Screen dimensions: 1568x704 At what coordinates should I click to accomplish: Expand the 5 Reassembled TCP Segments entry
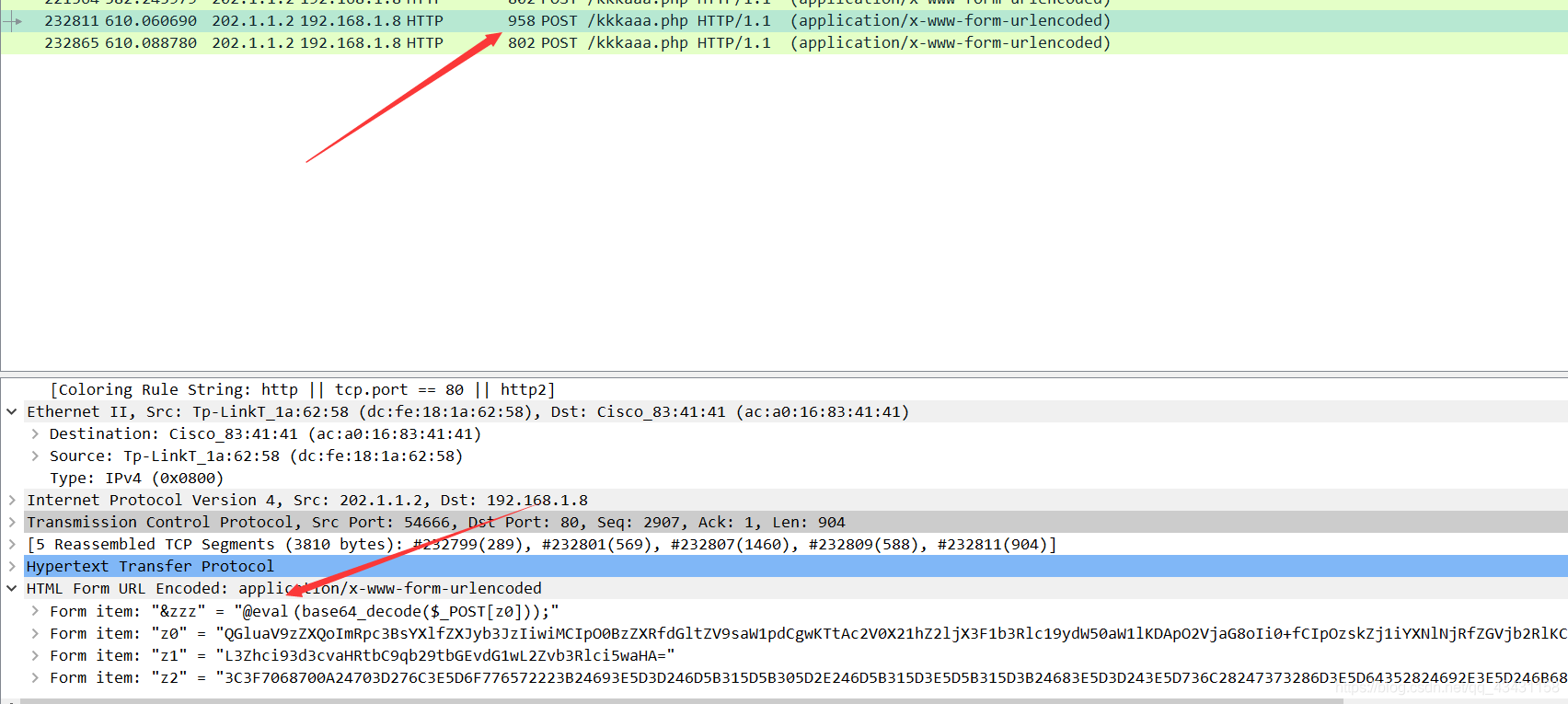coord(12,544)
